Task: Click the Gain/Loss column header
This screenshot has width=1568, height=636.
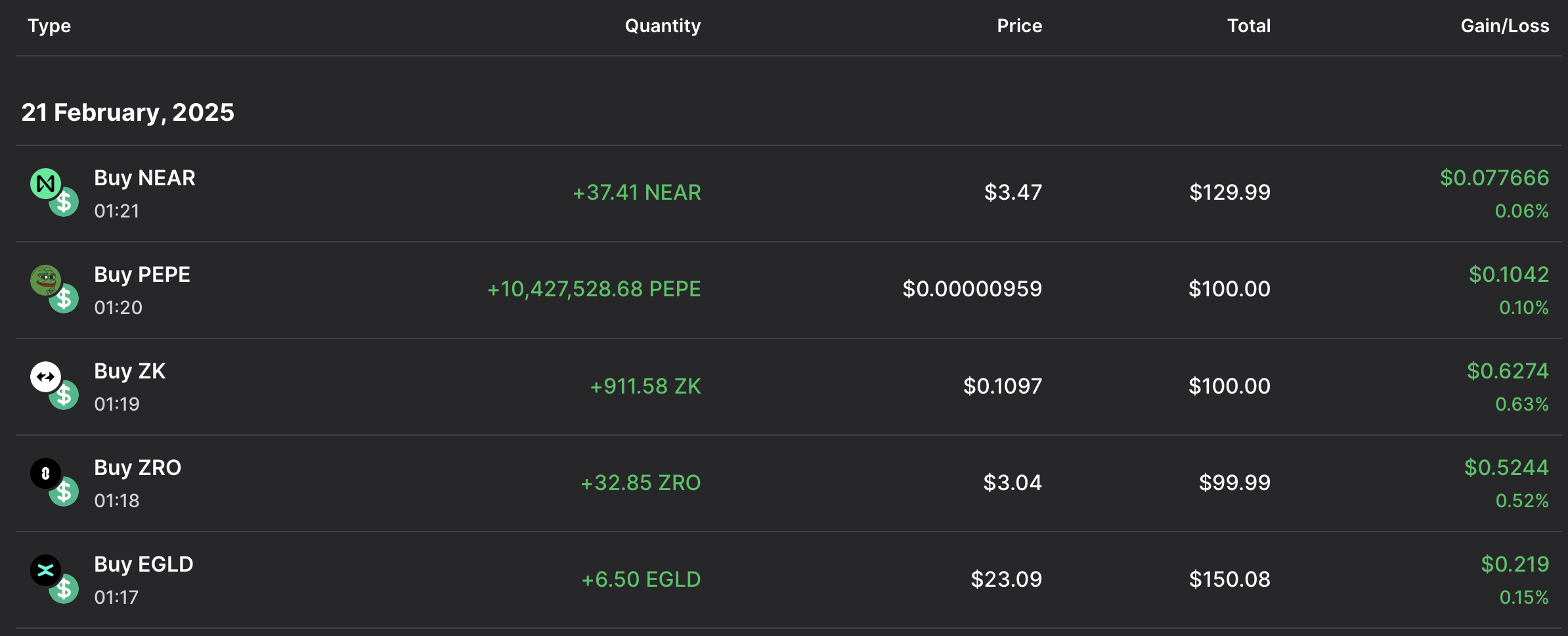Action: coord(1504,26)
